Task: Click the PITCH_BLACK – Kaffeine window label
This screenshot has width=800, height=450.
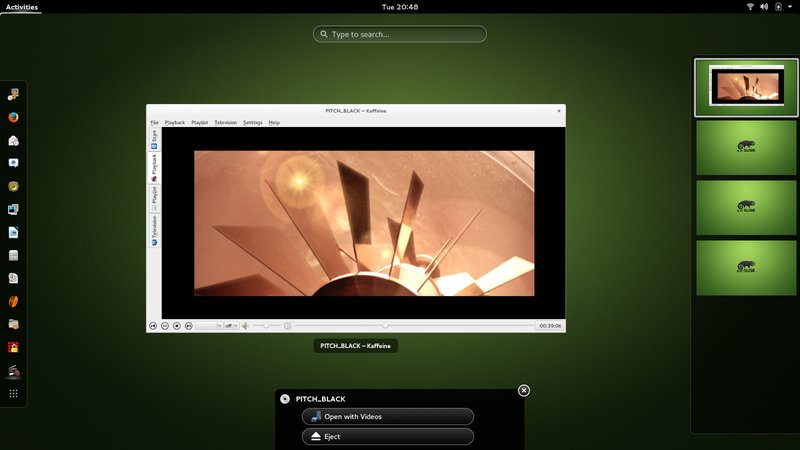Action: (356, 346)
